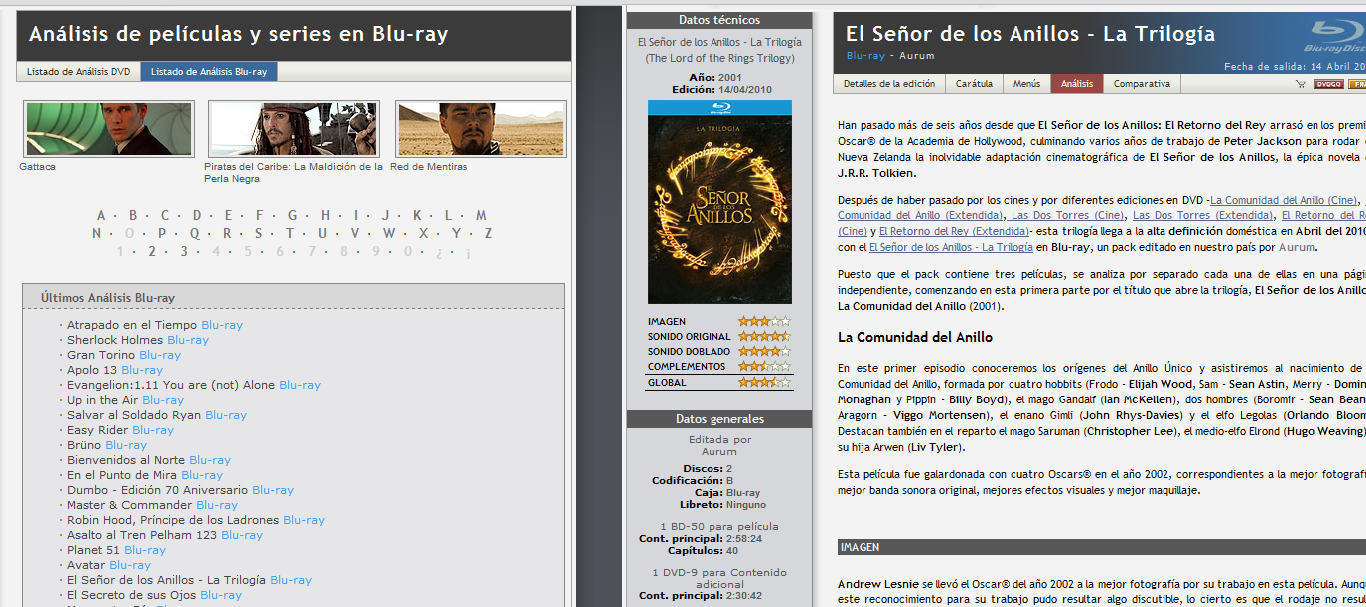This screenshot has height=607, width=1366.
Task: Click the GLOBAL star rating
Action: 764,382
